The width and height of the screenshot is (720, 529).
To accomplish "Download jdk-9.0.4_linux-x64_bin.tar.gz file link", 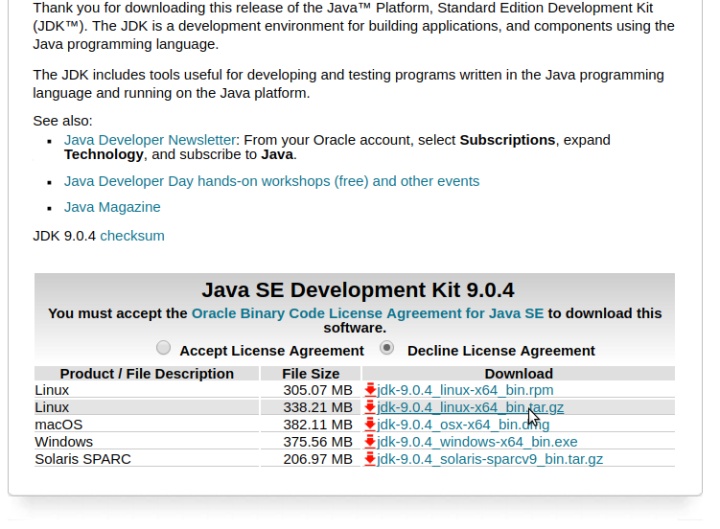I will coord(470,407).
